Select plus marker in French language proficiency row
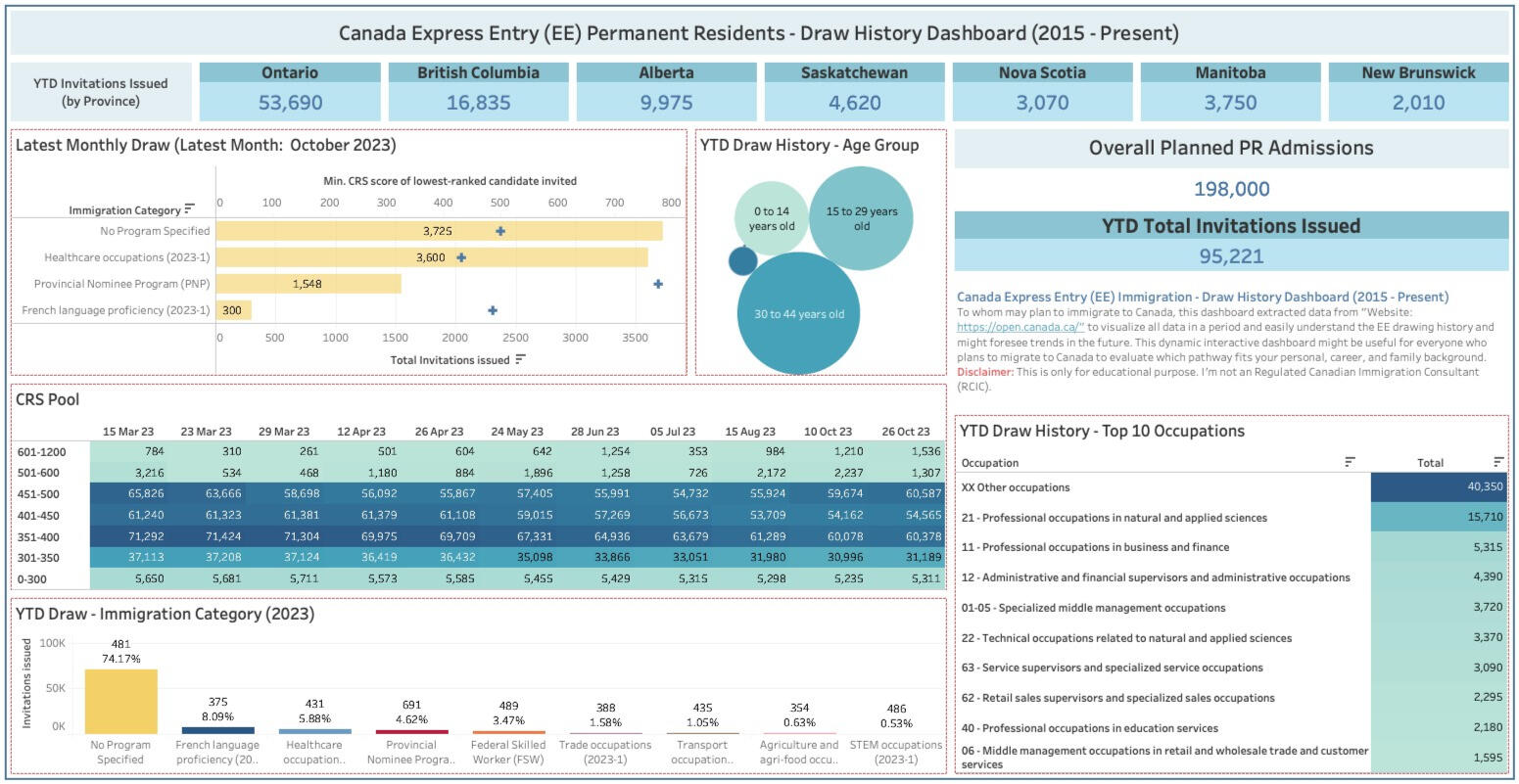This screenshot has width=1519, height=784. coord(493,310)
